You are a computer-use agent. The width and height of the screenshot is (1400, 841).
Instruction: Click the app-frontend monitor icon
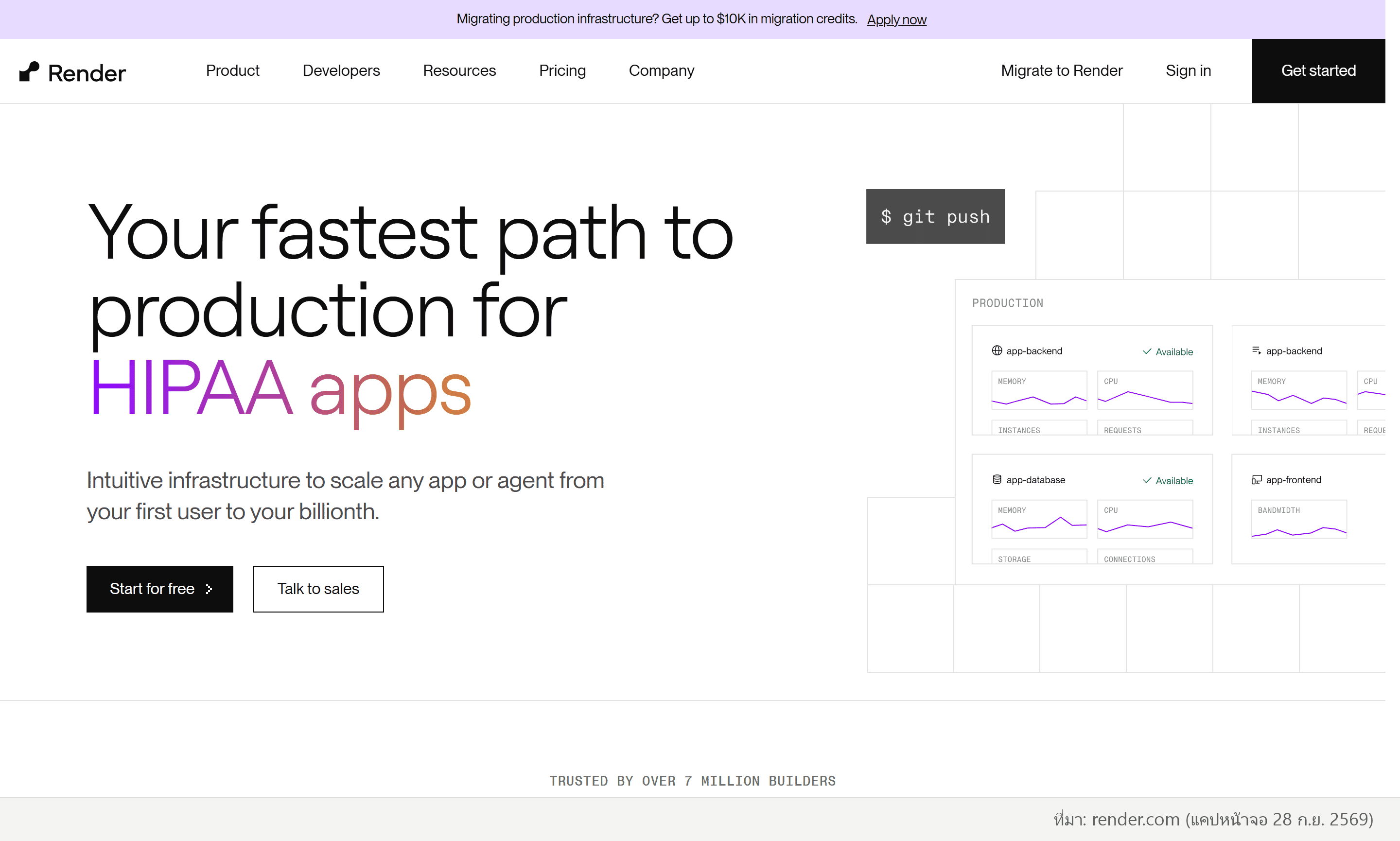tap(1257, 479)
